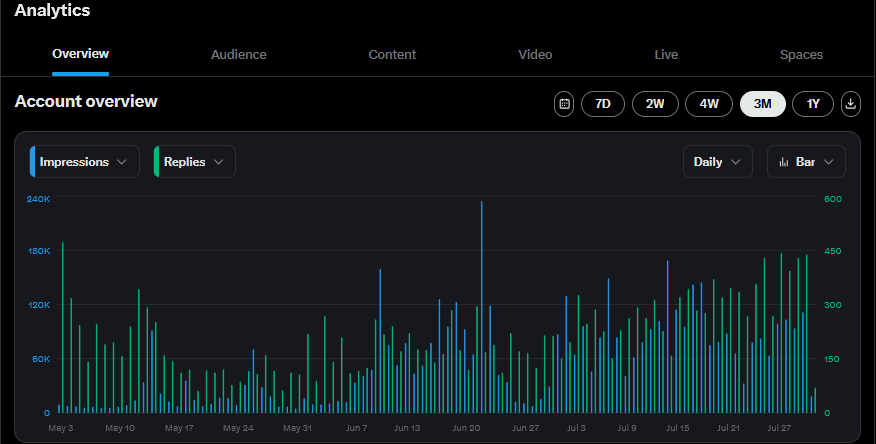Open the Bar chart type dropdown
The height and width of the screenshot is (444, 876).
point(806,162)
